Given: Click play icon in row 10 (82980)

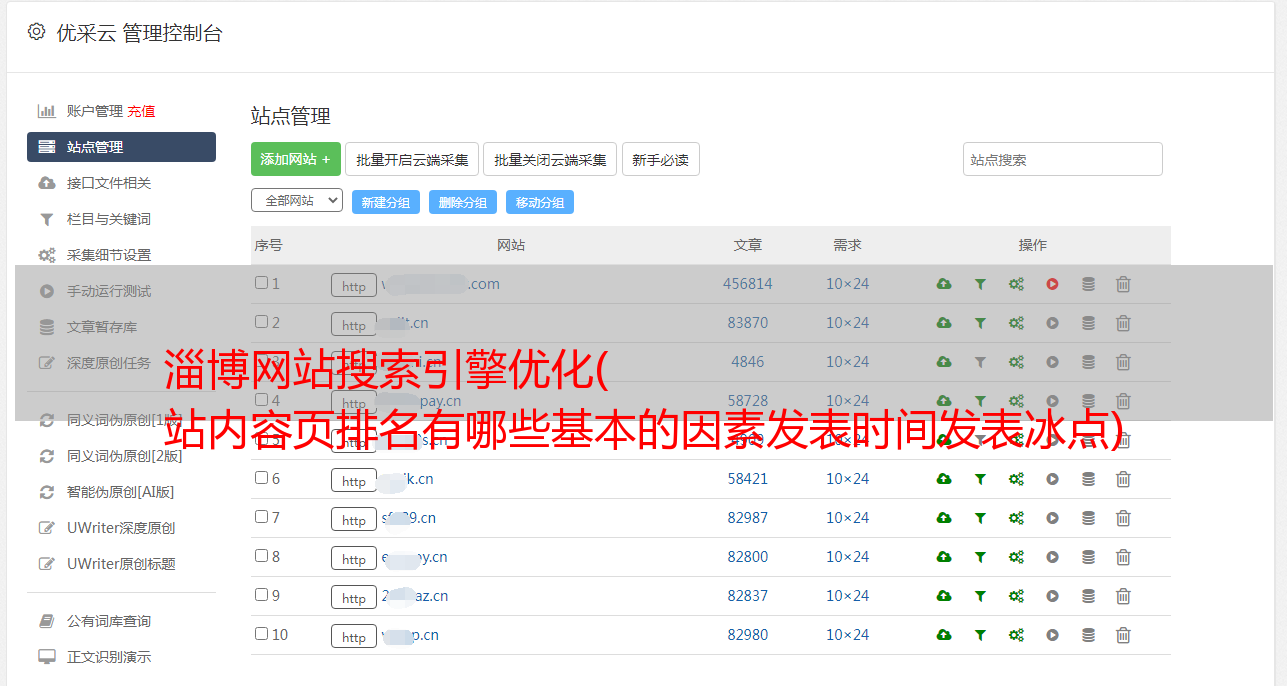Looking at the screenshot, I should click(1052, 635).
